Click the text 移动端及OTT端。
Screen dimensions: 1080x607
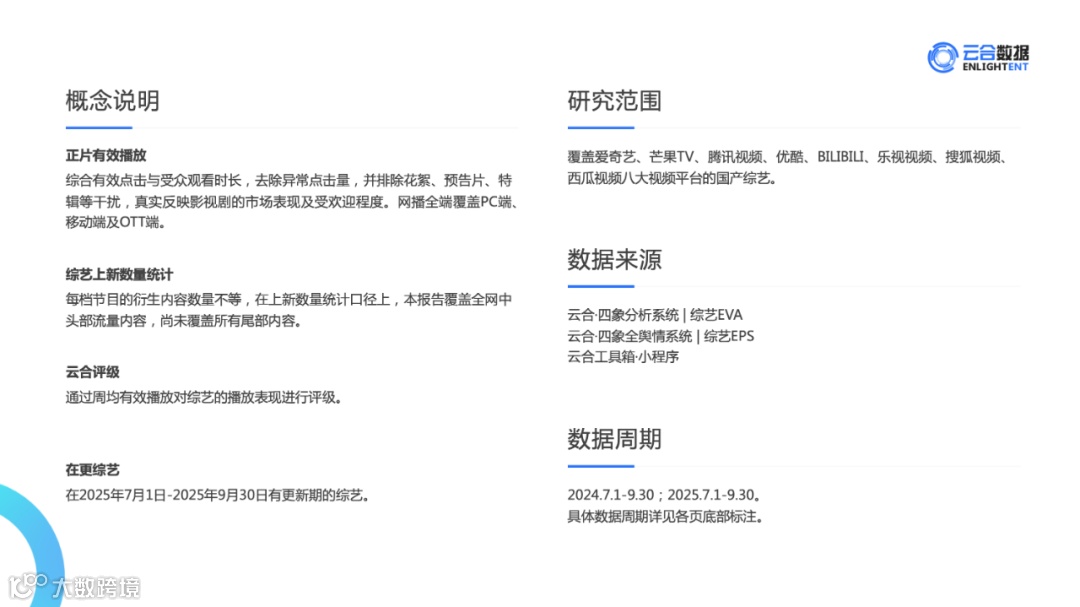tap(116, 223)
